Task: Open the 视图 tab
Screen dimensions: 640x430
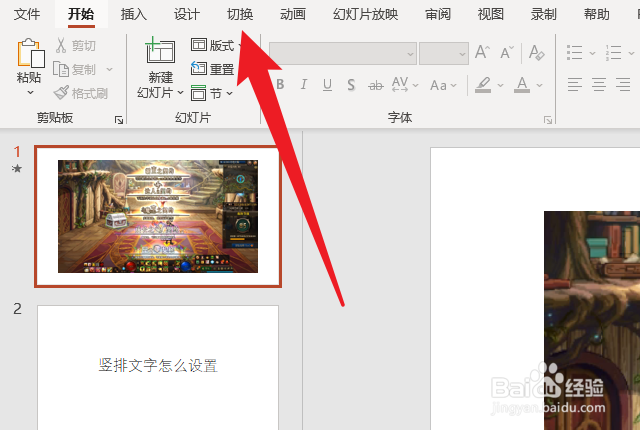Action: 491,15
